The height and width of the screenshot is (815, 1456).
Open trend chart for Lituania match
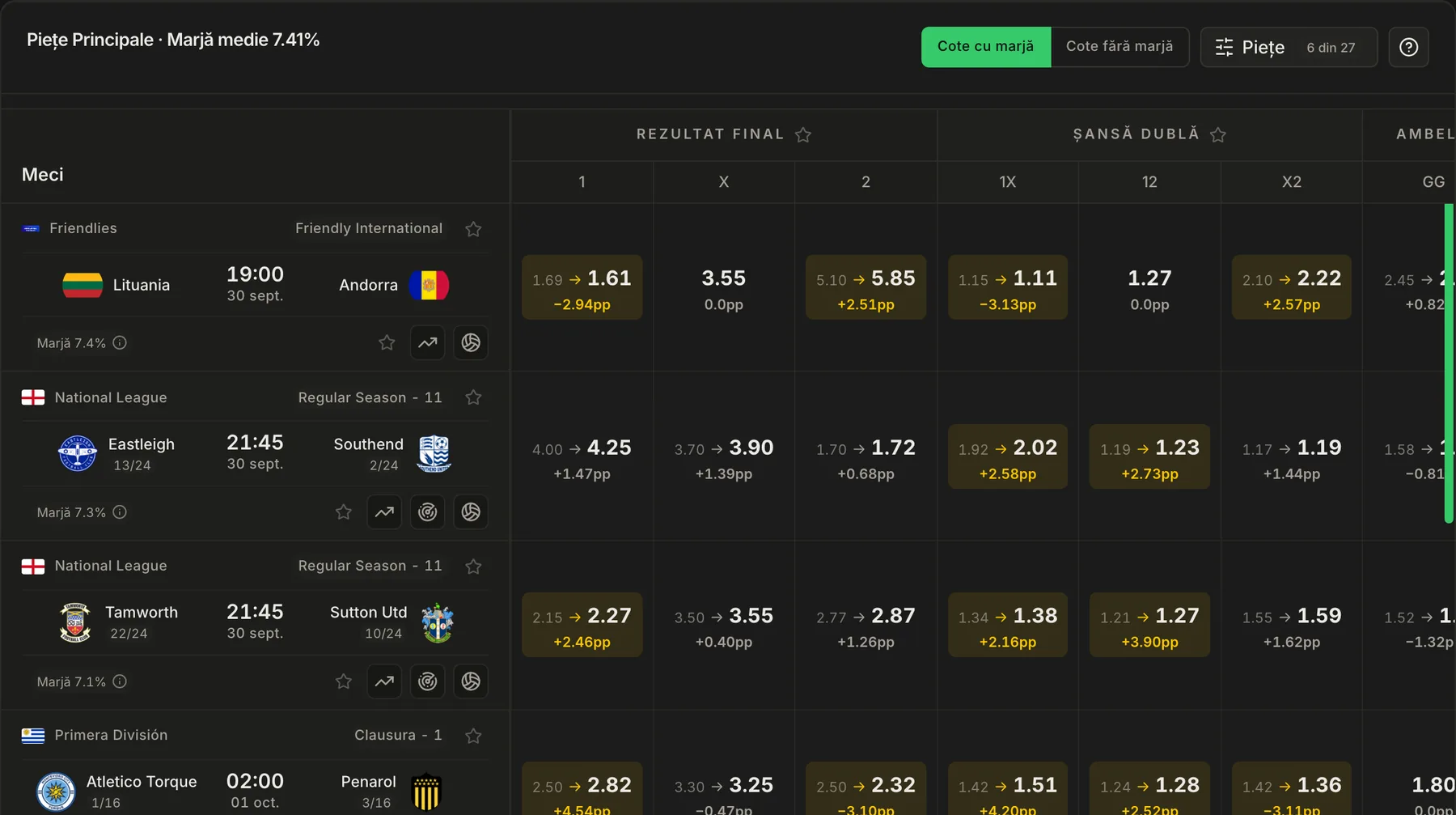pyautogui.click(x=427, y=342)
